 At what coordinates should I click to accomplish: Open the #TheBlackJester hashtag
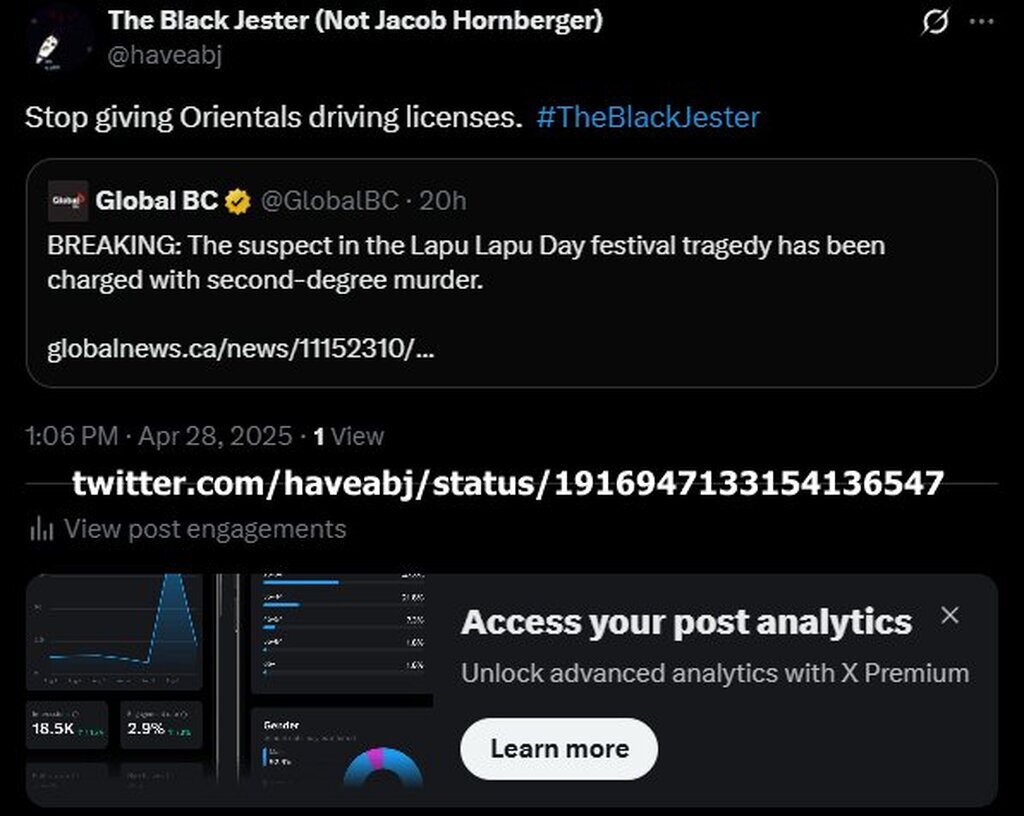(648, 118)
